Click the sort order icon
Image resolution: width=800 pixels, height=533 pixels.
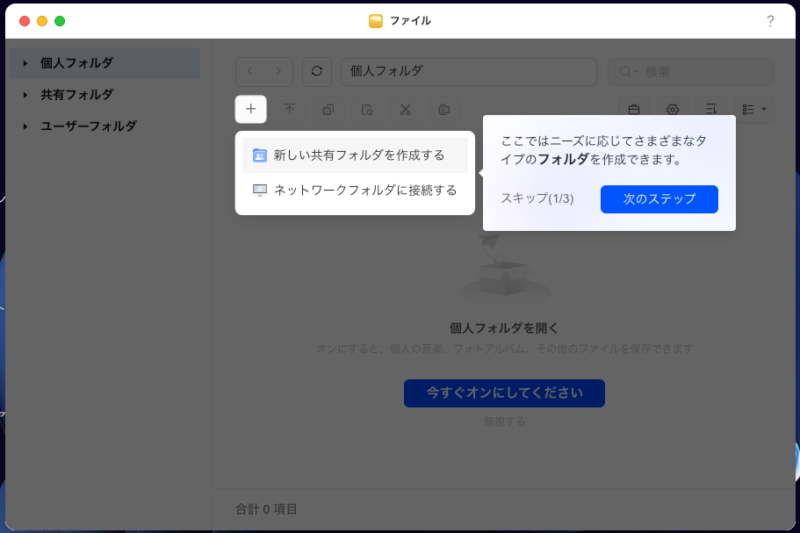pyautogui.click(x=710, y=109)
